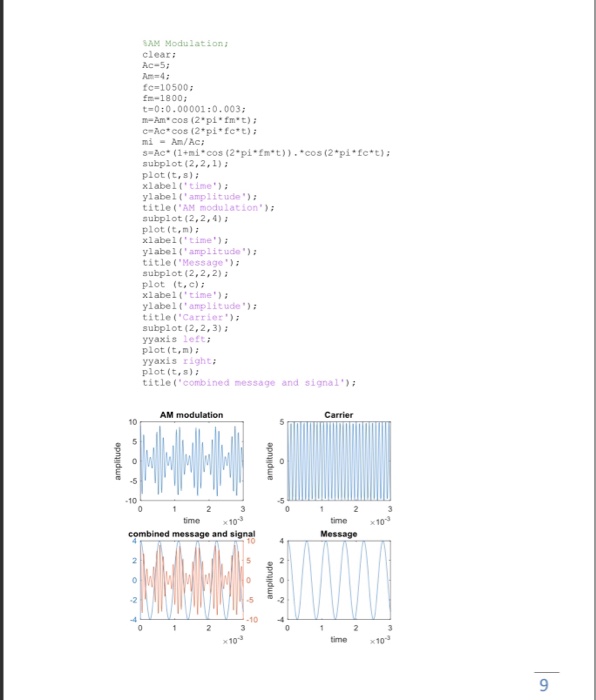Click the 'yyaxis right;' line

179,361
